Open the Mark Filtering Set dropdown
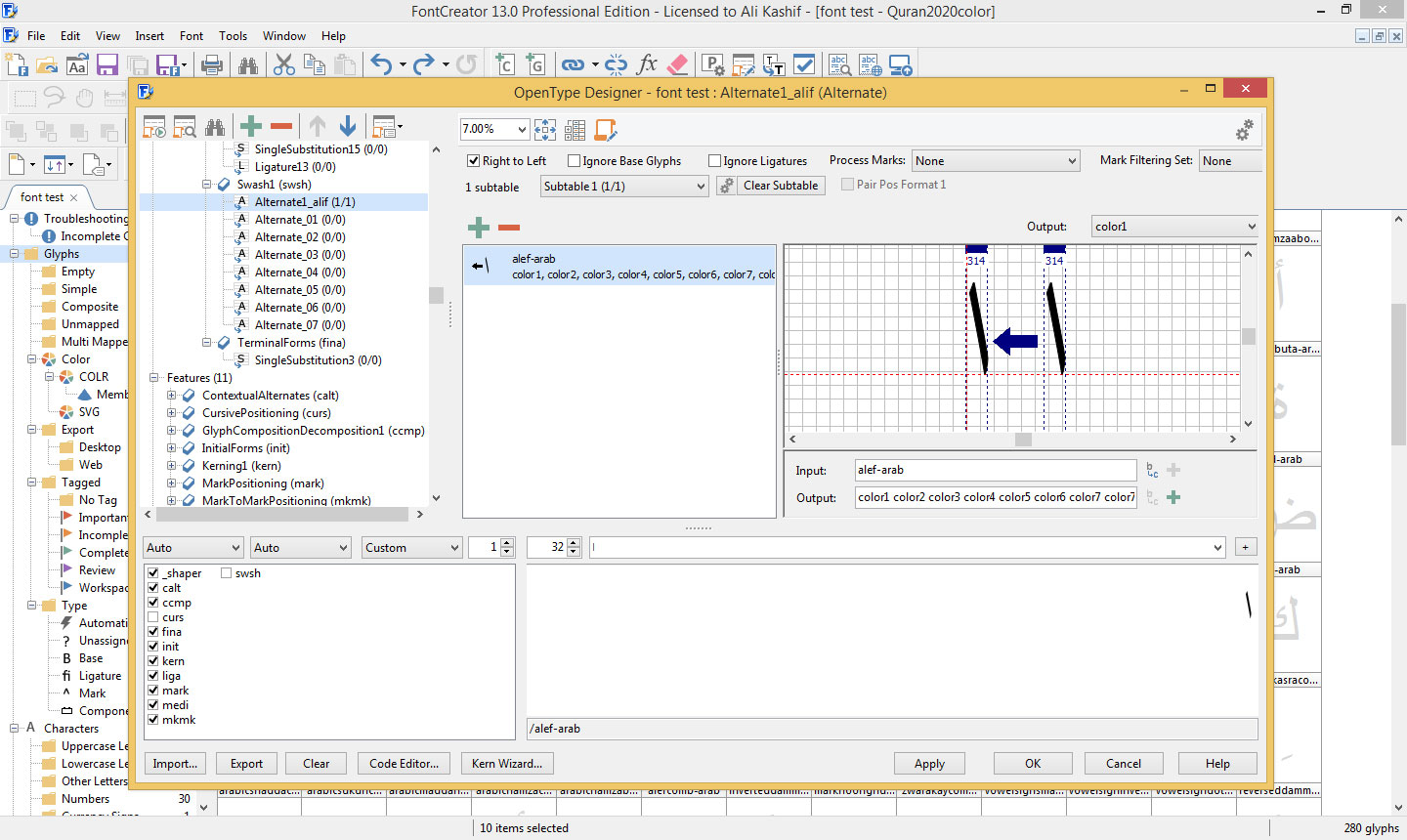Screen dimensions: 1407x840 coord(1231,161)
